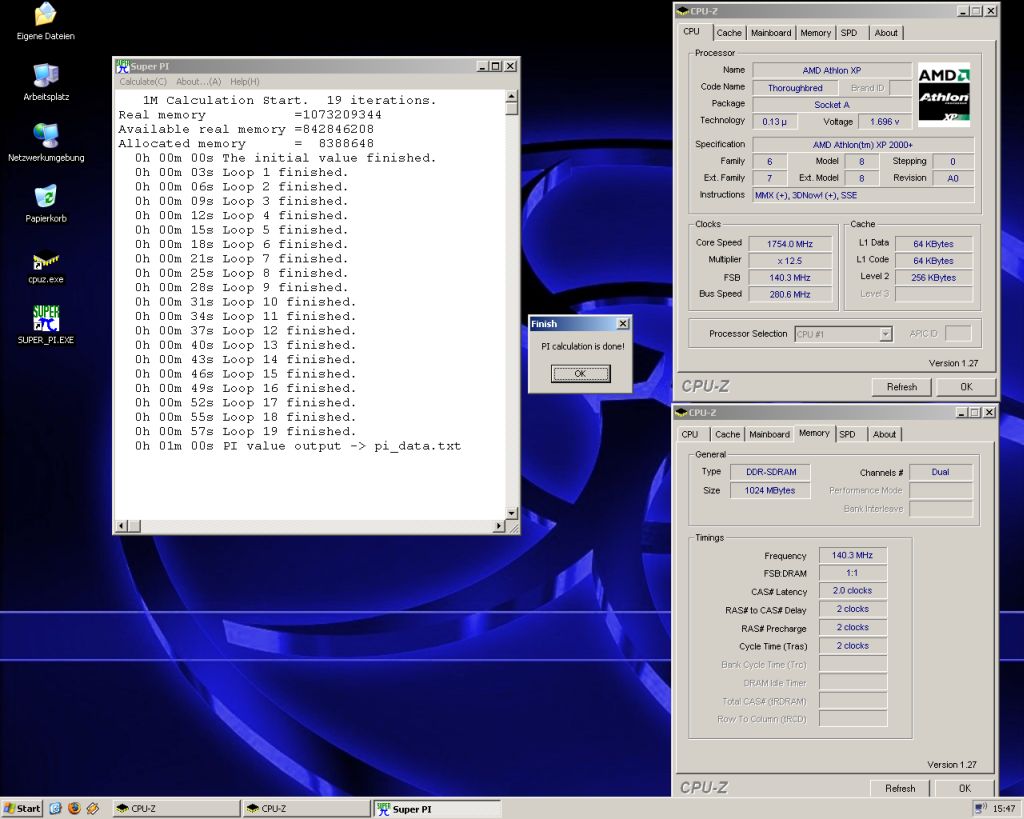Image resolution: width=1024 pixels, height=819 pixels.
Task: Select Mainboard tab in top CPU-Z
Action: (771, 33)
